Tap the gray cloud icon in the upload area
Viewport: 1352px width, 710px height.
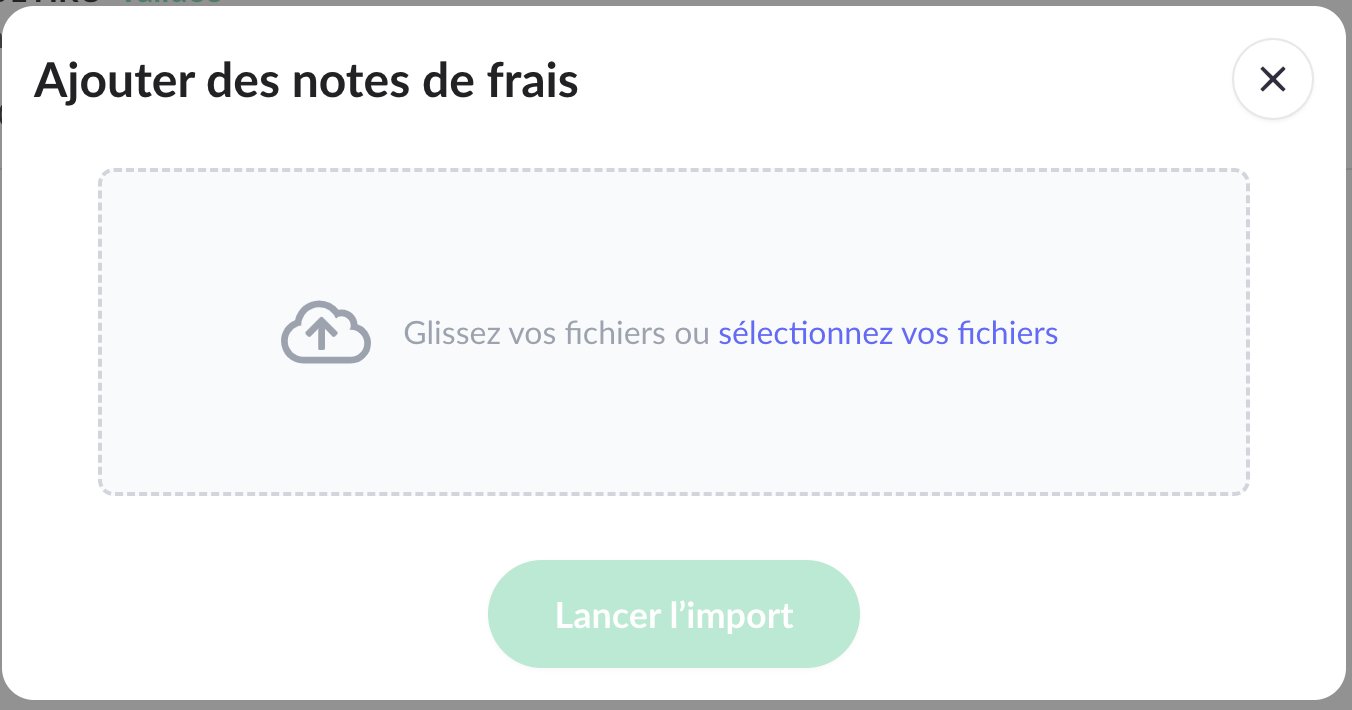pos(325,332)
